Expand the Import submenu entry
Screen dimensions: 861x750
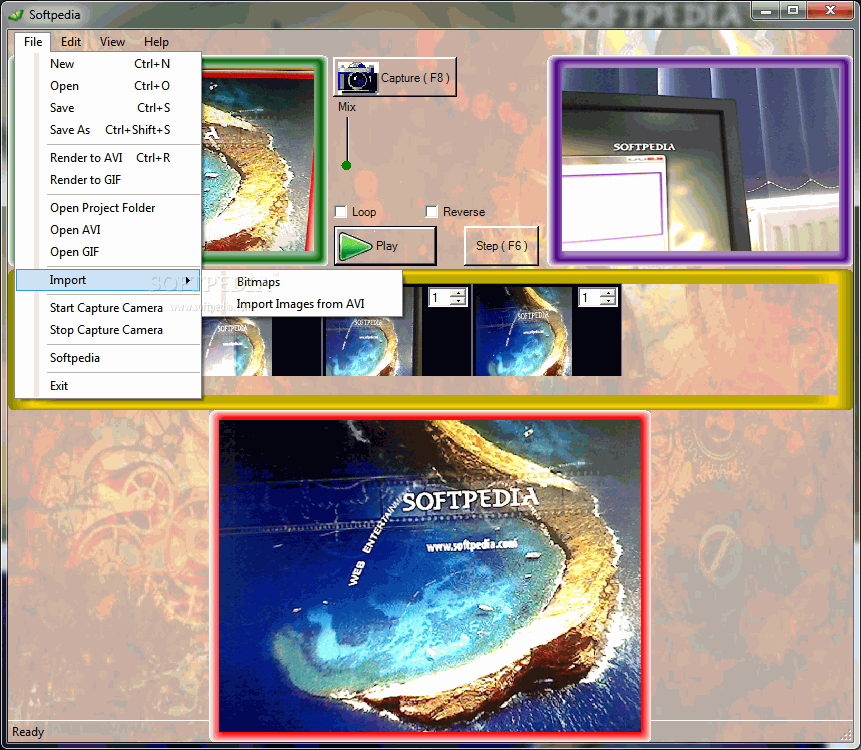coord(108,280)
